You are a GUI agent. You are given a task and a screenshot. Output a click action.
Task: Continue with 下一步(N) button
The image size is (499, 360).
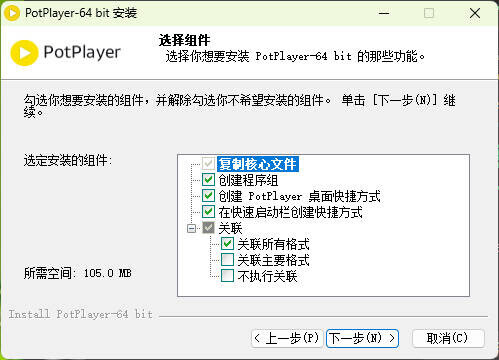click(x=362, y=338)
